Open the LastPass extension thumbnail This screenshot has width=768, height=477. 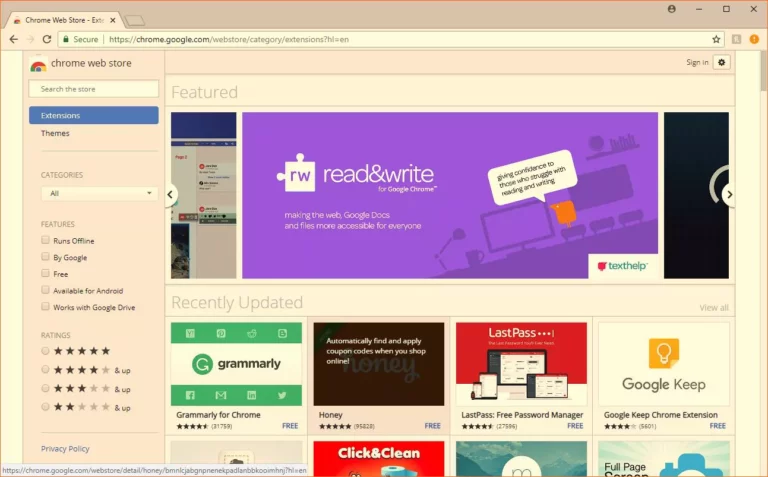521,364
